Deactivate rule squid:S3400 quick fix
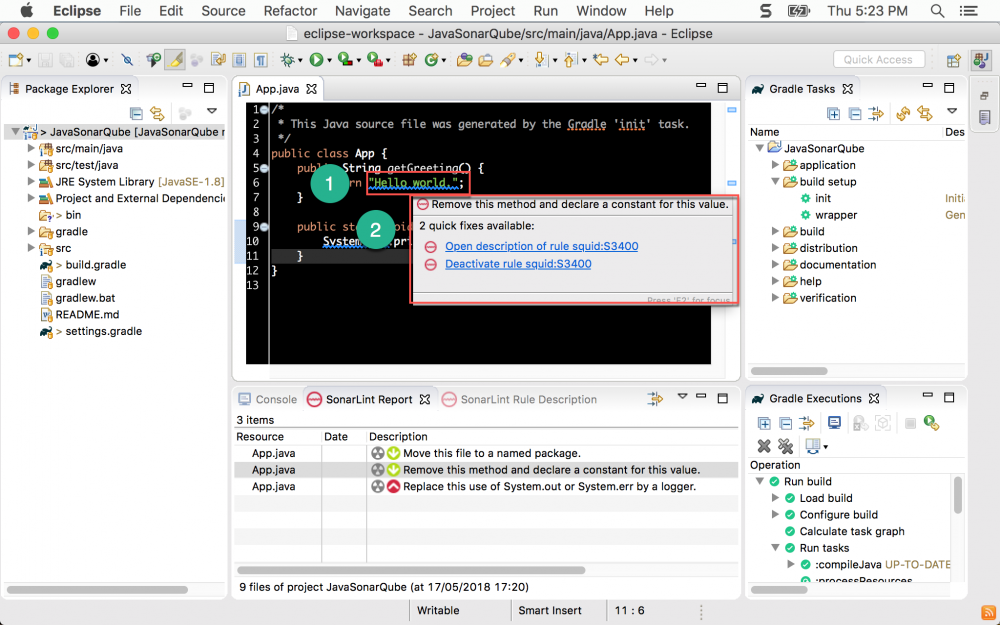 [x=518, y=264]
